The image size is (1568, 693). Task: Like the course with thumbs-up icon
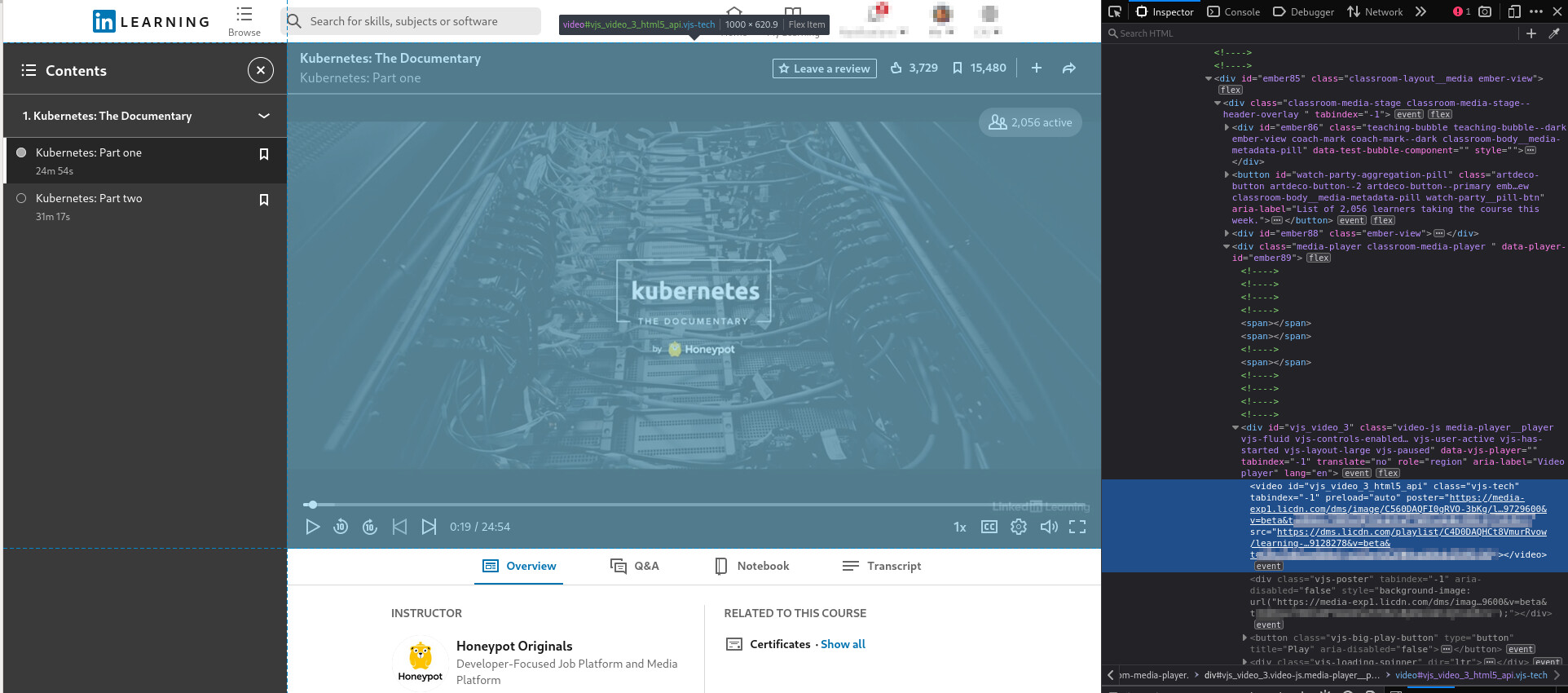click(896, 68)
